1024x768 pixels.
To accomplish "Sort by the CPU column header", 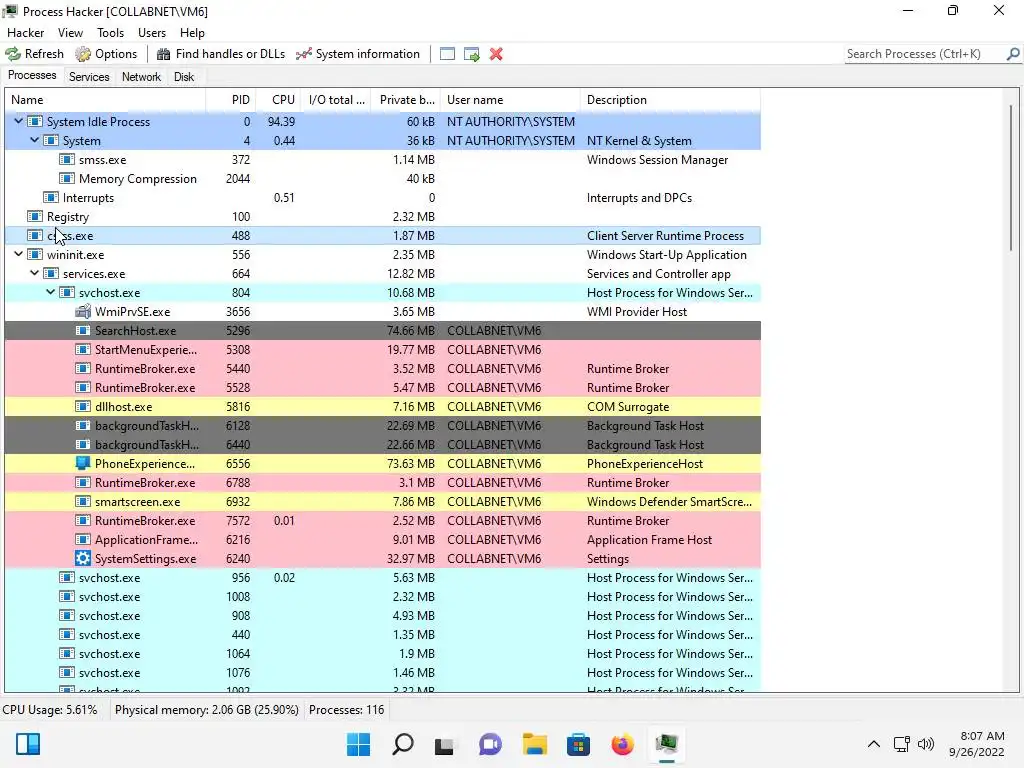I will point(278,100).
